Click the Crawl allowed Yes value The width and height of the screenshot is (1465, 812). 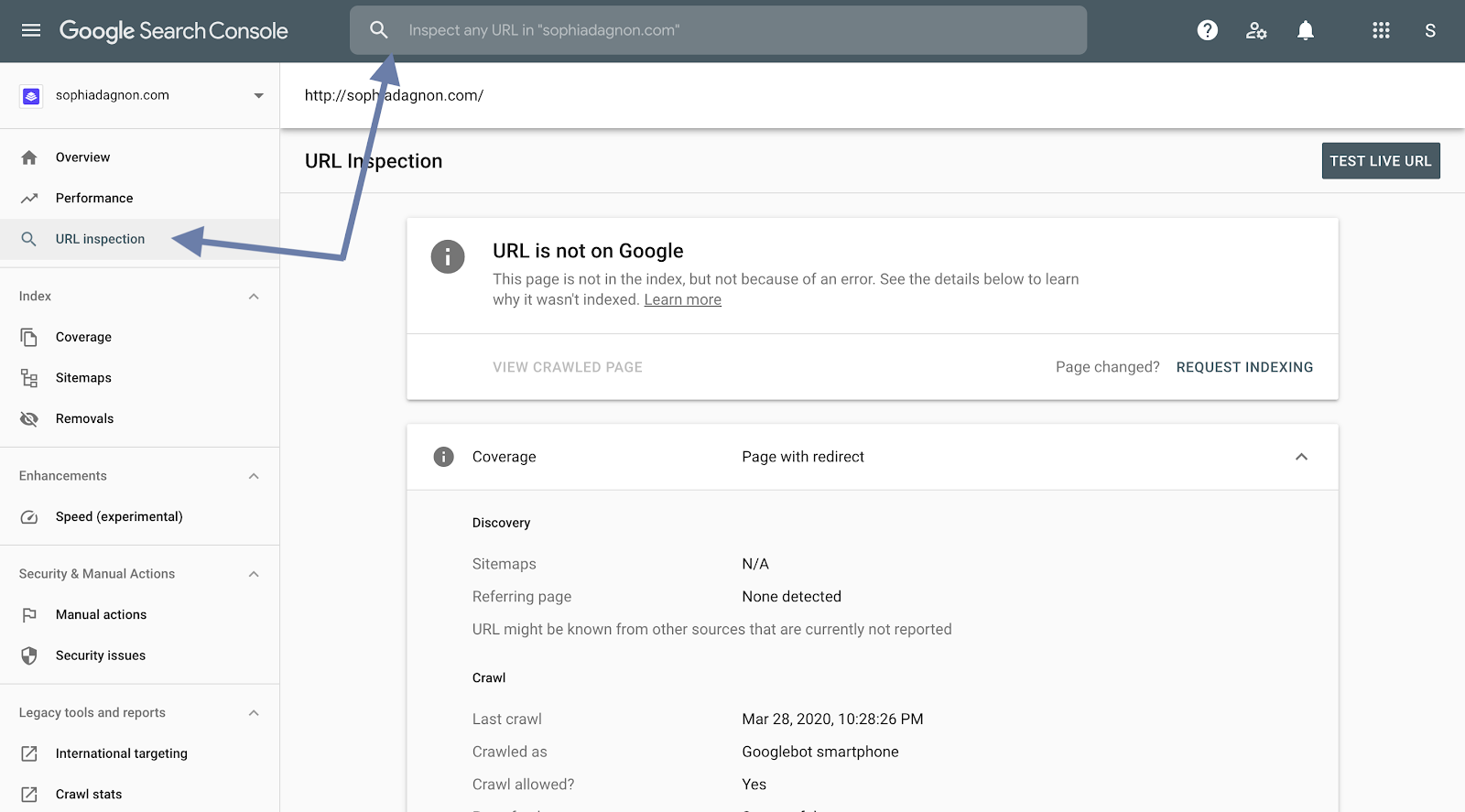(x=754, y=785)
